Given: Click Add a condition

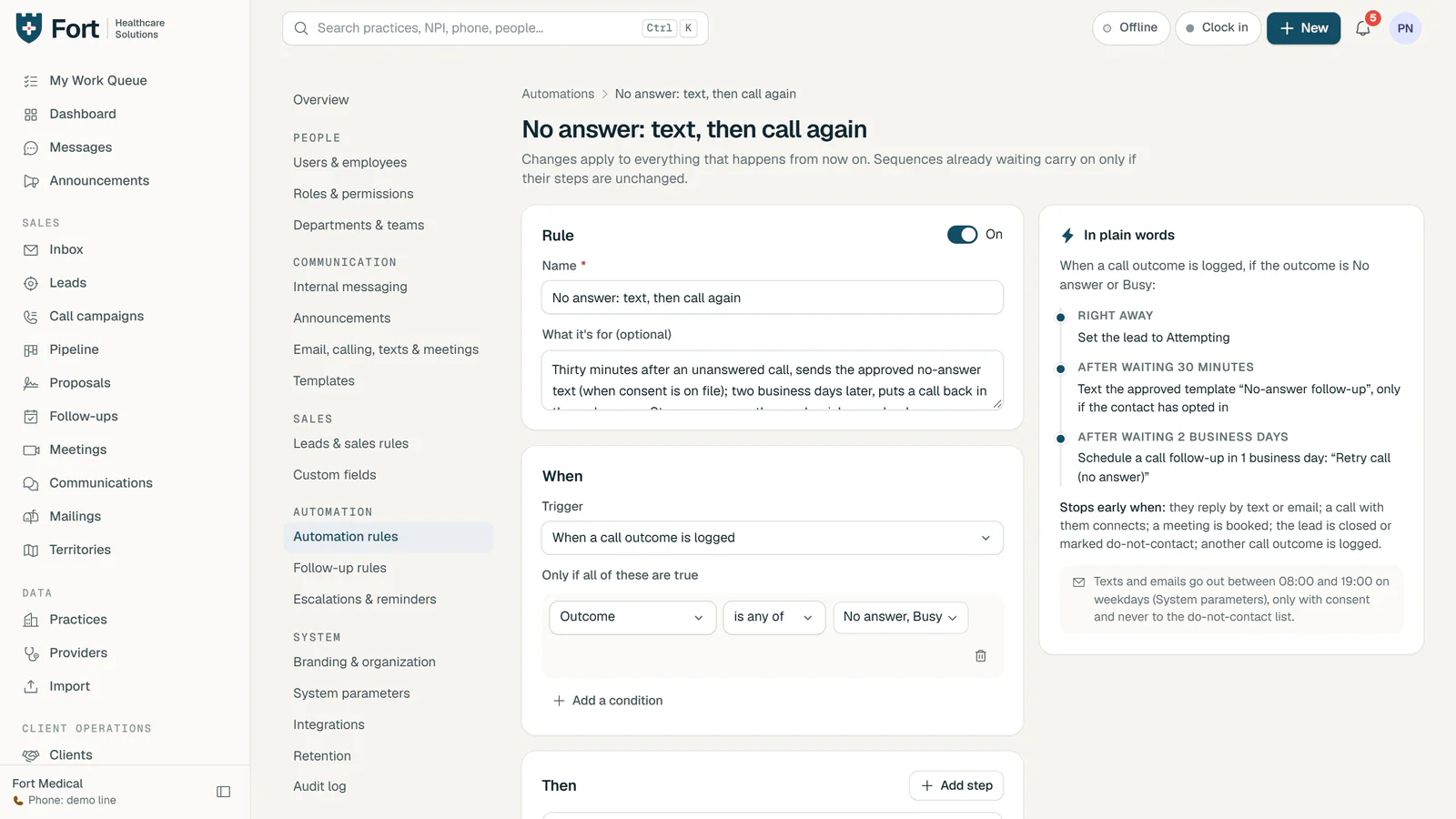Looking at the screenshot, I should [x=608, y=701].
